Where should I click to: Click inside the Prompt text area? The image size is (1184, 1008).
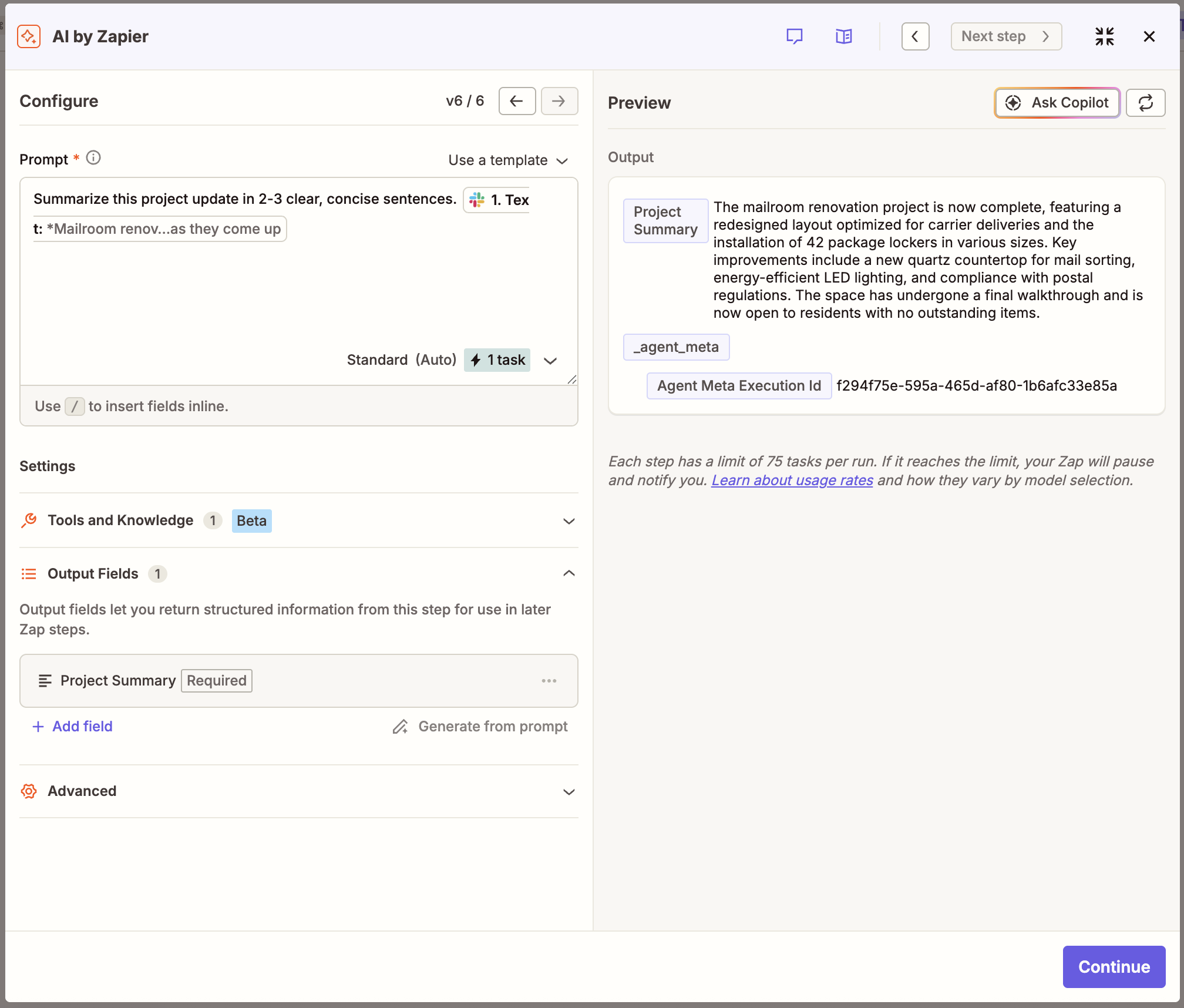pyautogui.click(x=298, y=288)
